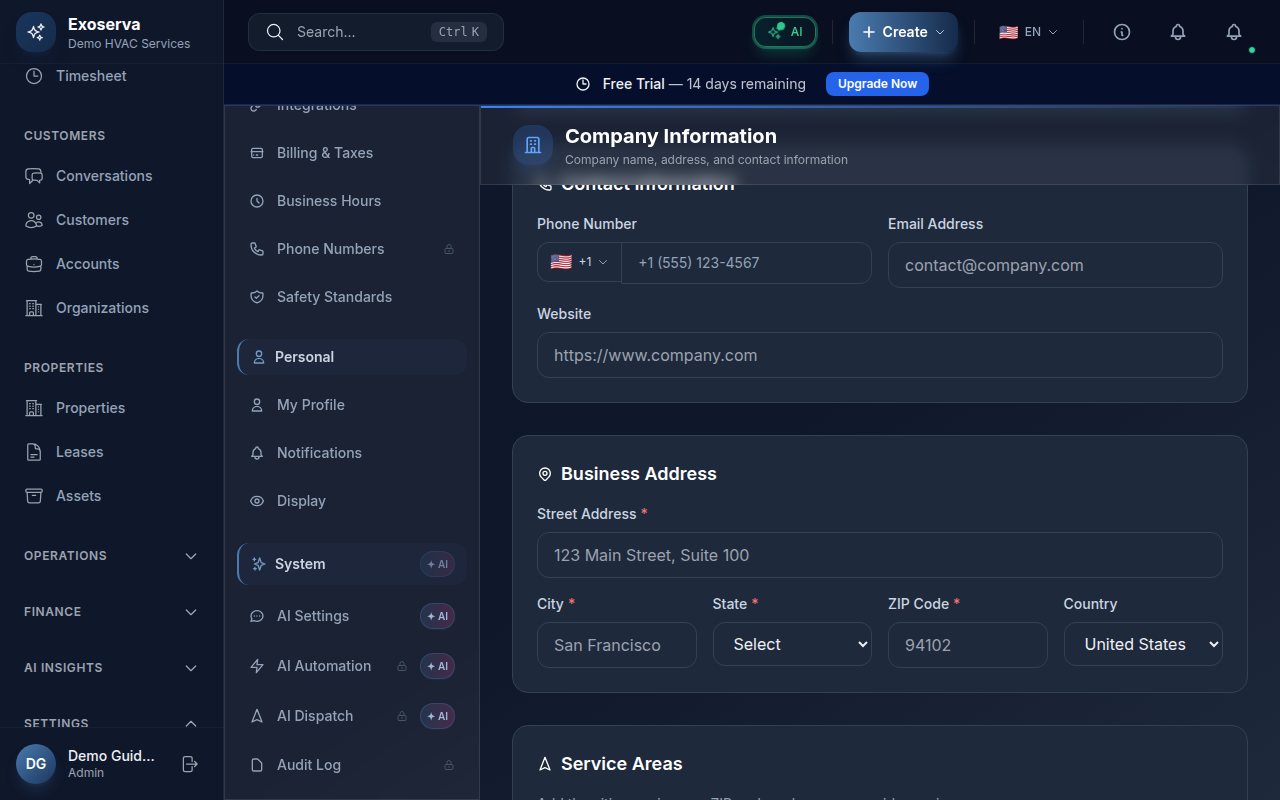This screenshot has width=1280, height=800.
Task: Expand the Finance sidebar section
Action: (111, 612)
